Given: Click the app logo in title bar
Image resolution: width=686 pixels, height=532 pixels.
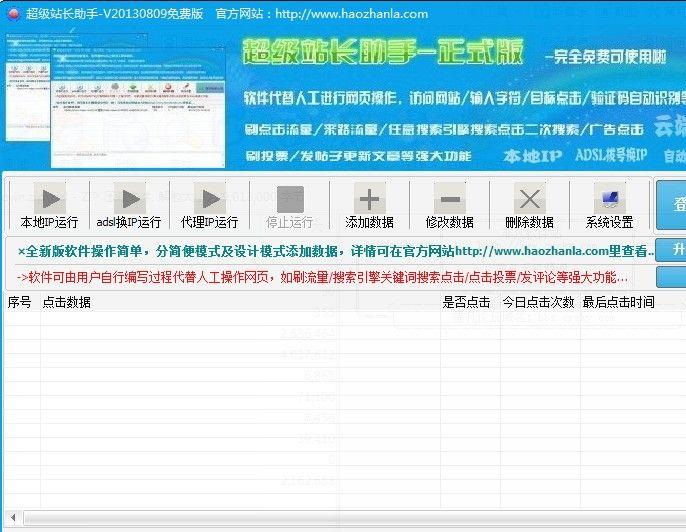Looking at the screenshot, I should 14,14.
